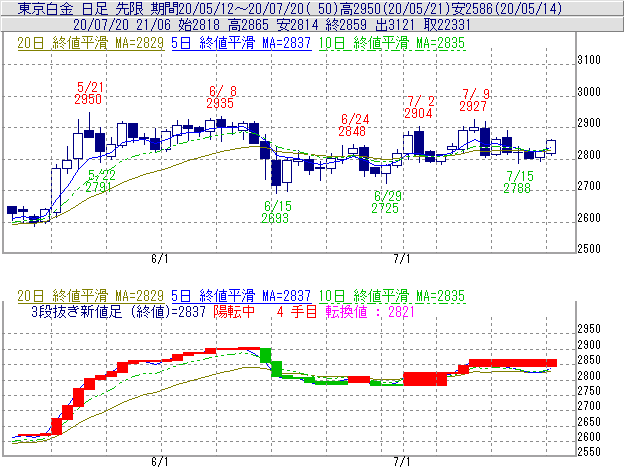
Task: Click the open interest 取22331
Action: [447, 25]
